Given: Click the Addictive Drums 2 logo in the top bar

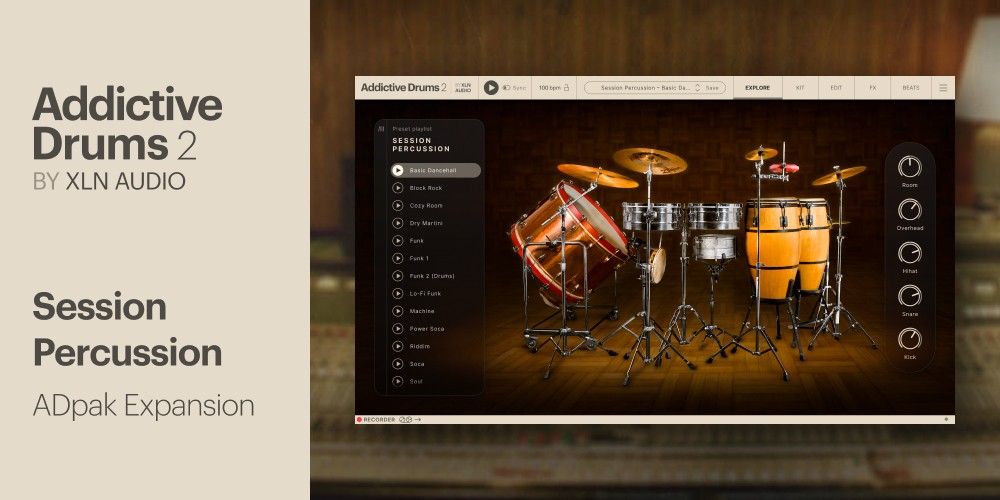Looking at the screenshot, I should [404, 87].
